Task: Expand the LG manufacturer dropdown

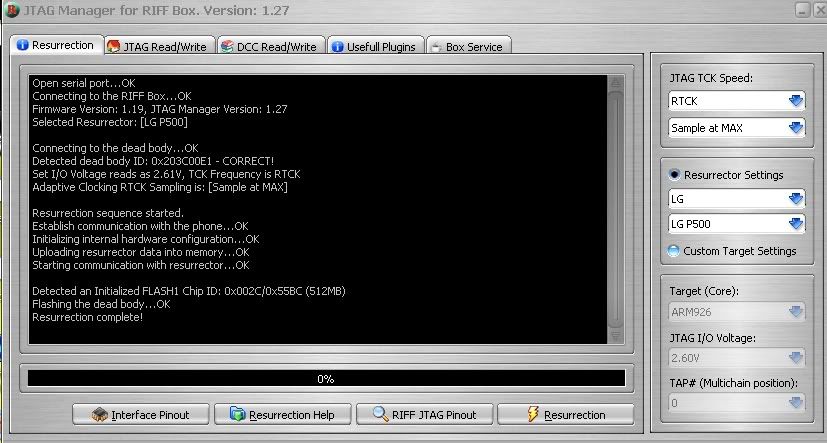Action: (x=796, y=199)
